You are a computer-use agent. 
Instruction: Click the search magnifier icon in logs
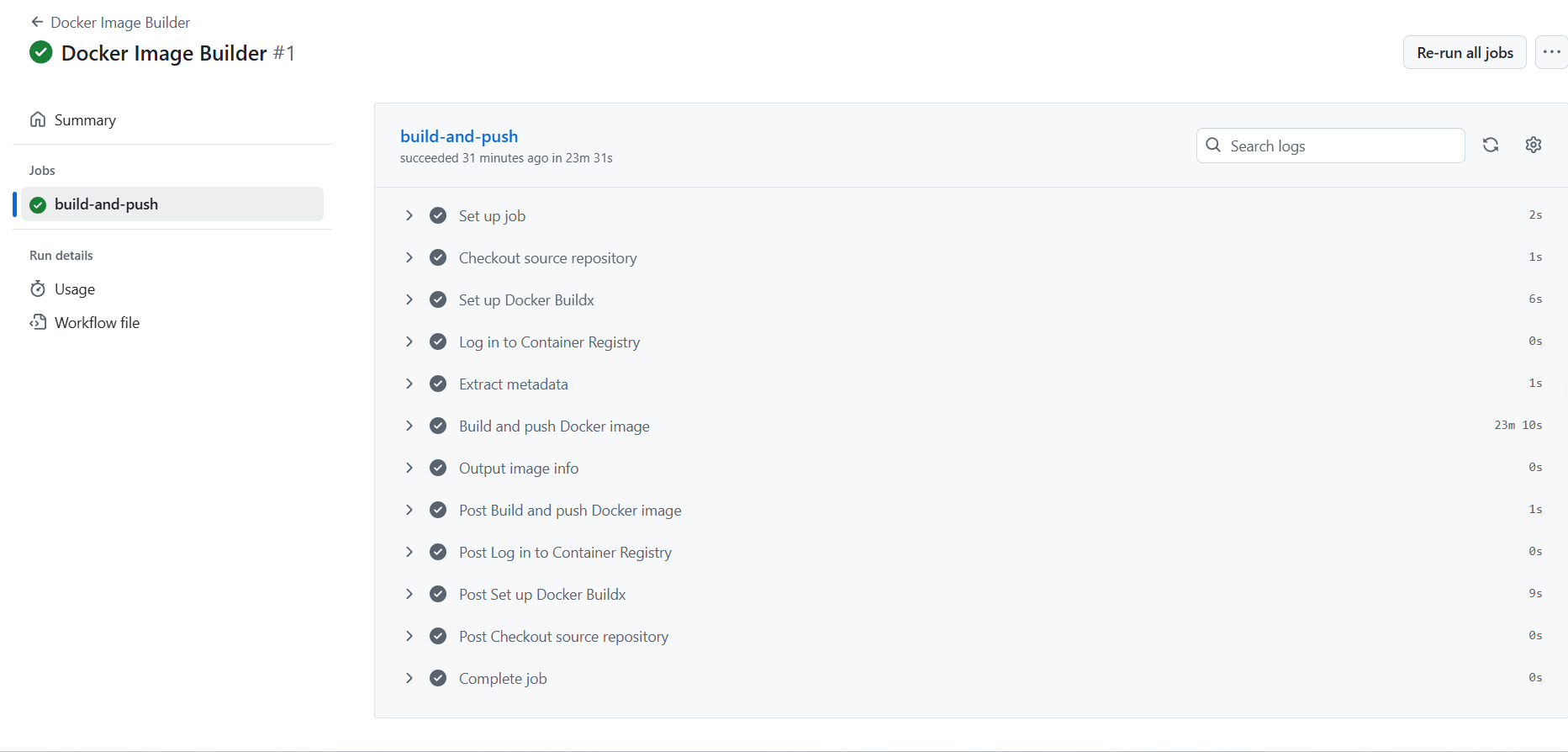[1213, 146]
